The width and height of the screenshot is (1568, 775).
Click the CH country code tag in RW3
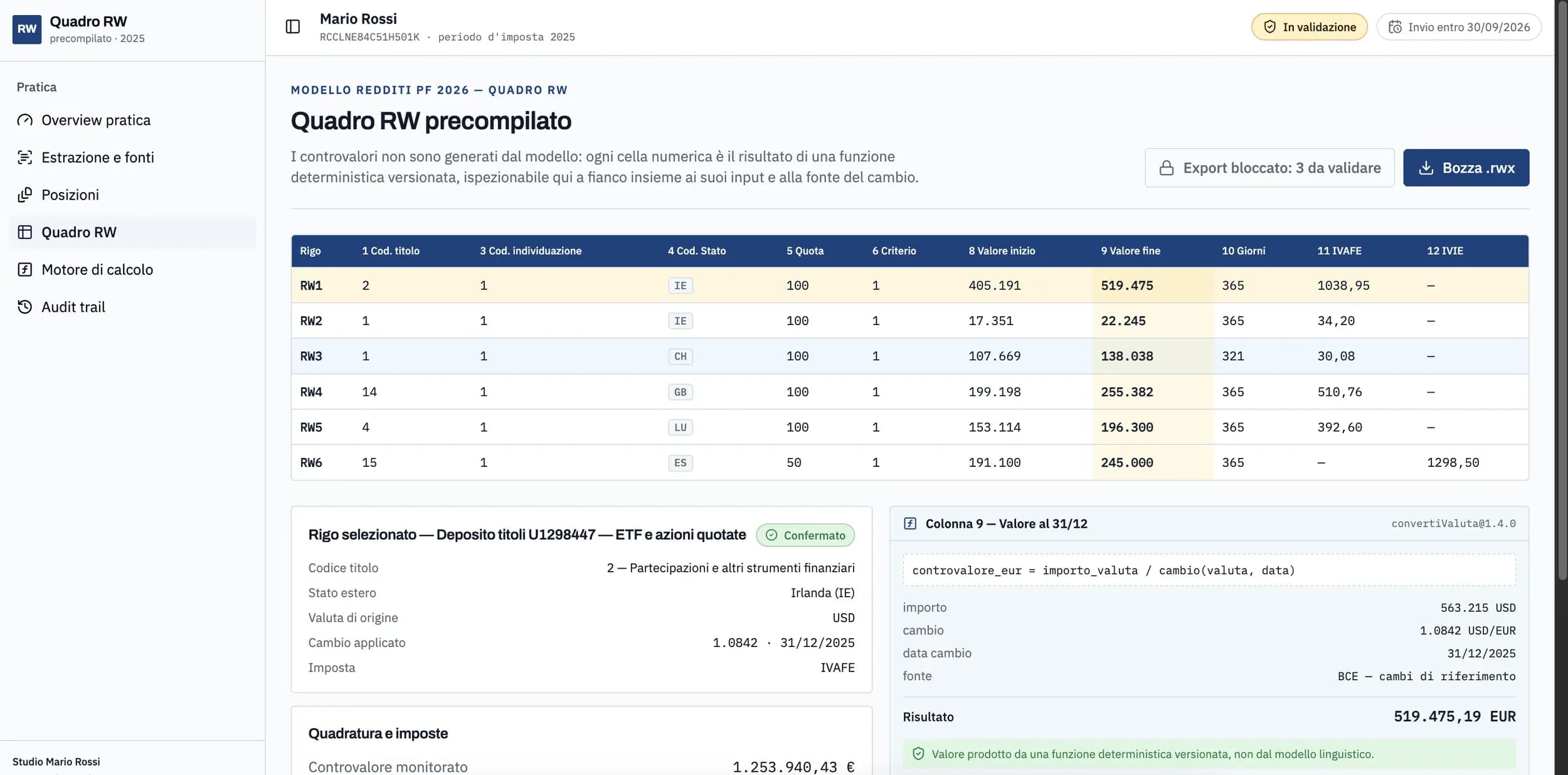coord(680,356)
